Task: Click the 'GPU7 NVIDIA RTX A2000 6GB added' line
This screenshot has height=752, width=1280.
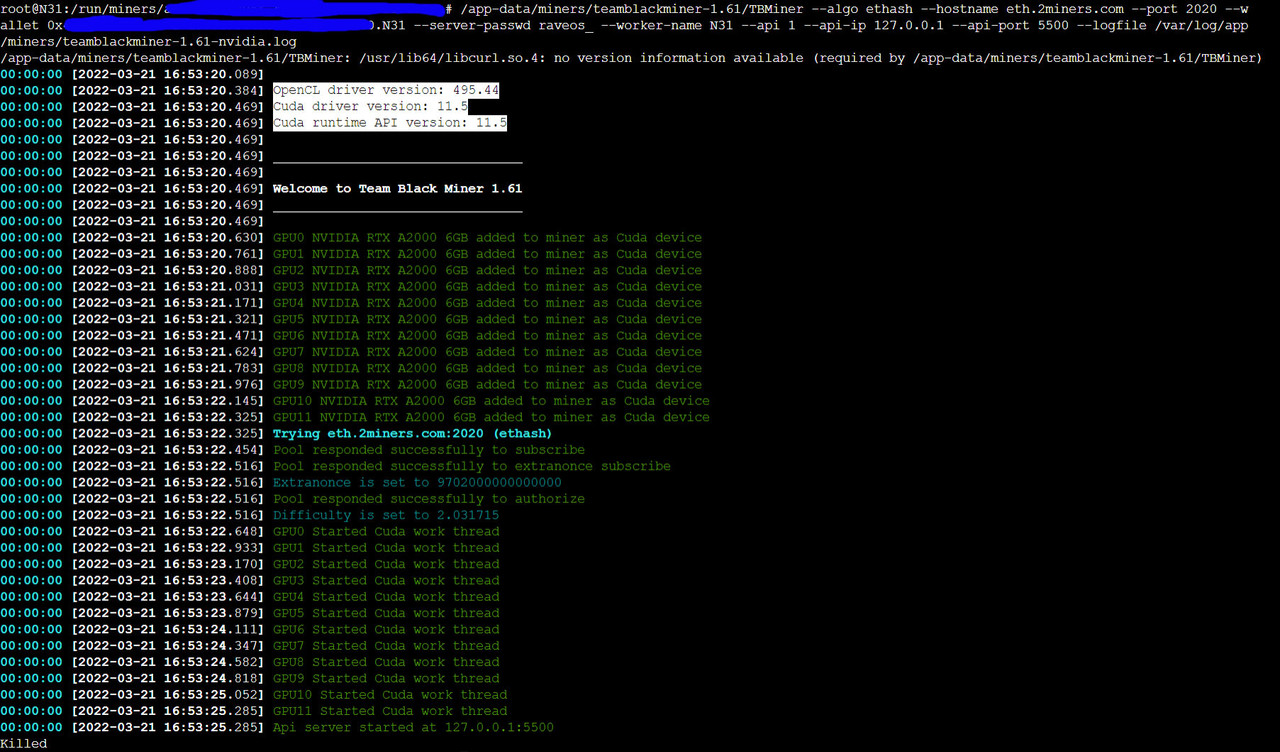Action: click(487, 352)
